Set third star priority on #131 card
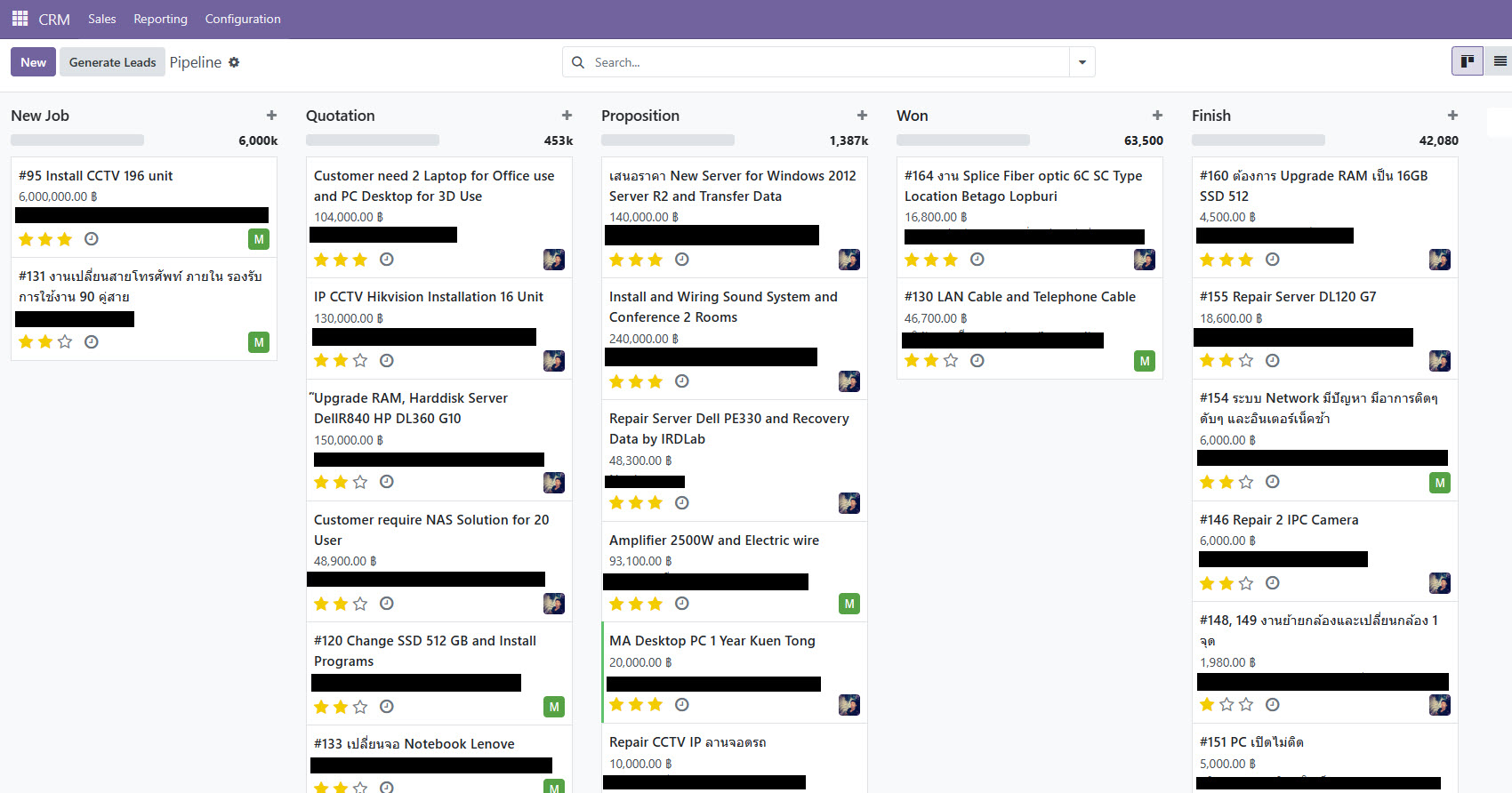The height and width of the screenshot is (793, 1512). point(65,342)
